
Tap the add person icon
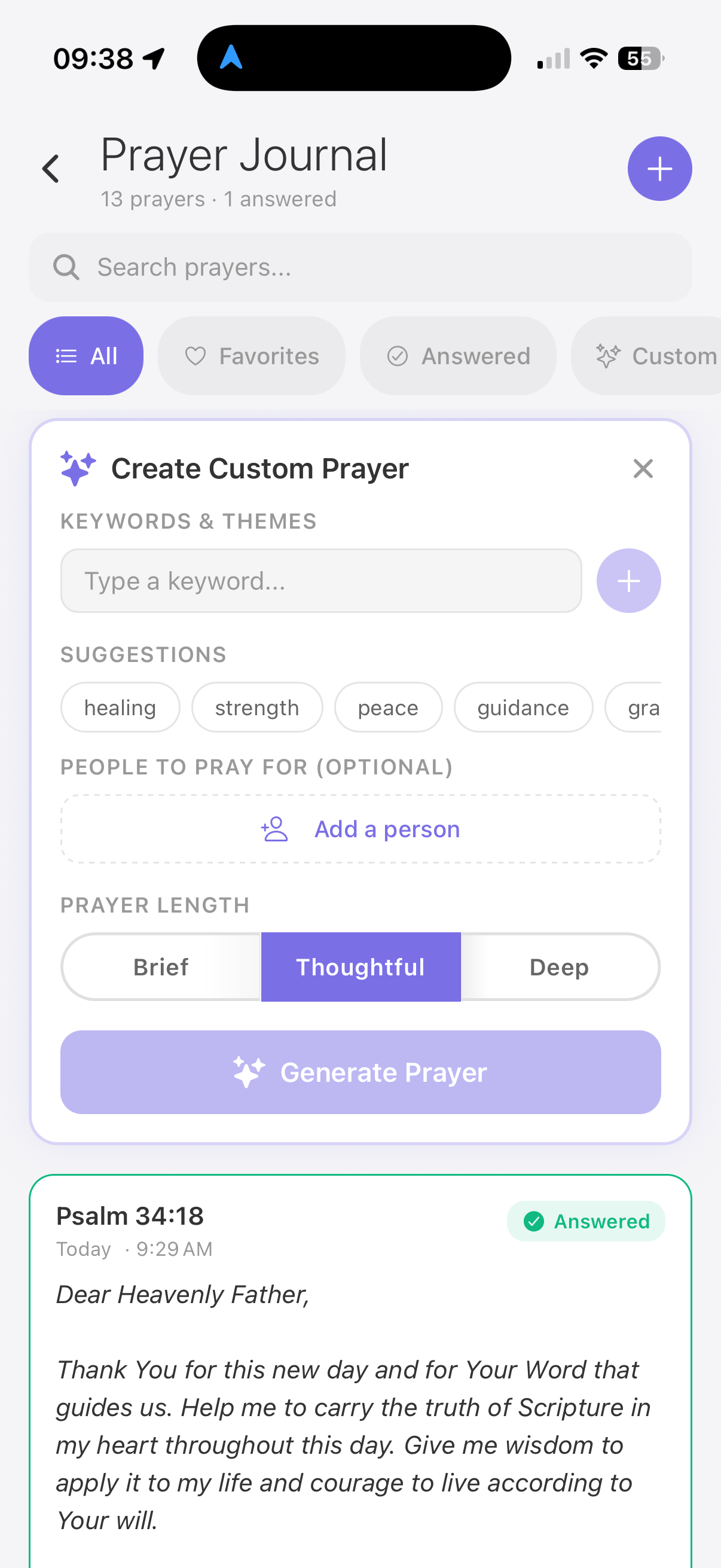coord(274,829)
